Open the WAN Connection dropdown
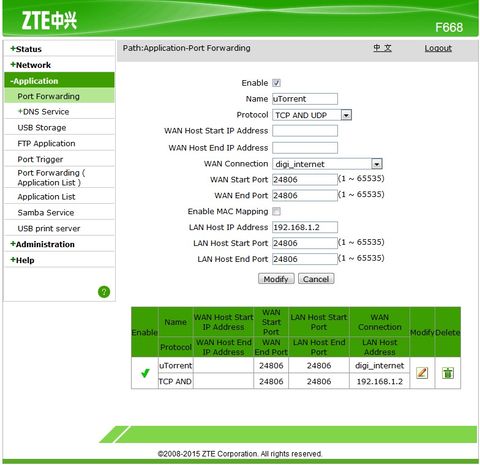The height and width of the screenshot is (465, 480). point(327,164)
